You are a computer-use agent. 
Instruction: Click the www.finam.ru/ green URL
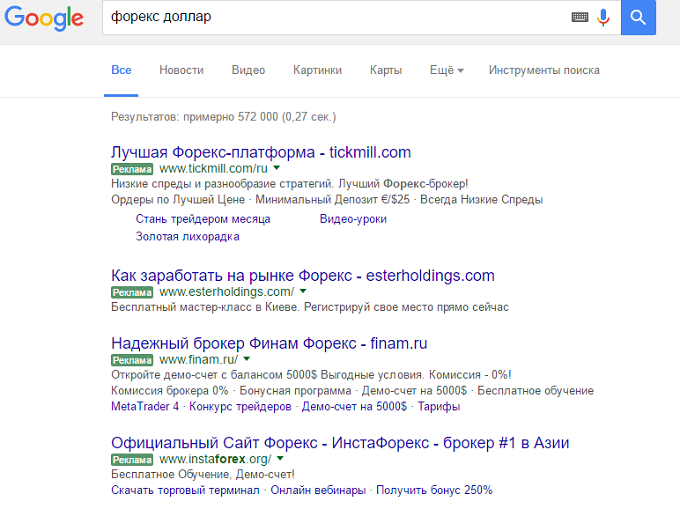click(x=199, y=359)
